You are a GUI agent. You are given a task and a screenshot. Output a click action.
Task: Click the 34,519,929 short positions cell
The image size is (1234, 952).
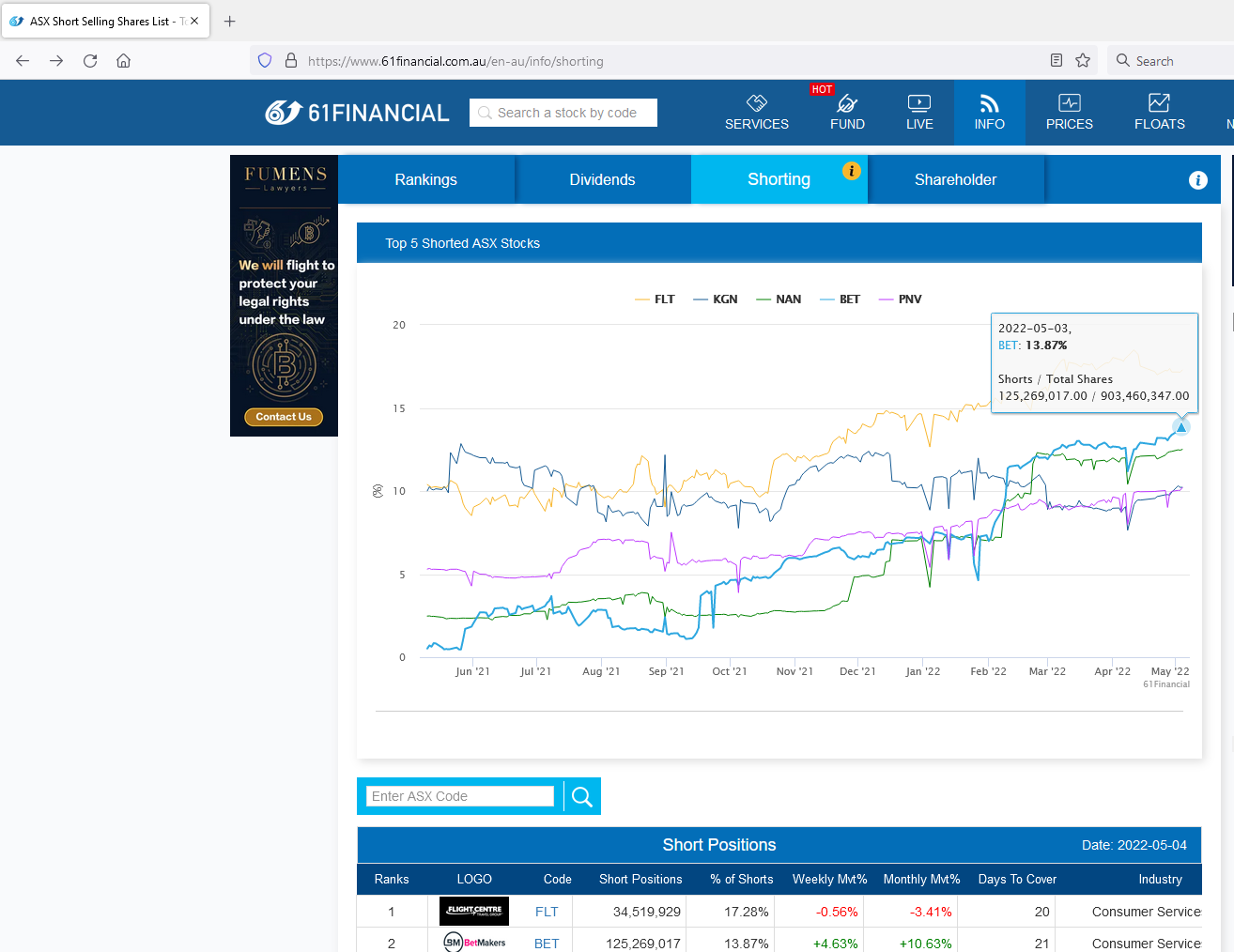(647, 912)
